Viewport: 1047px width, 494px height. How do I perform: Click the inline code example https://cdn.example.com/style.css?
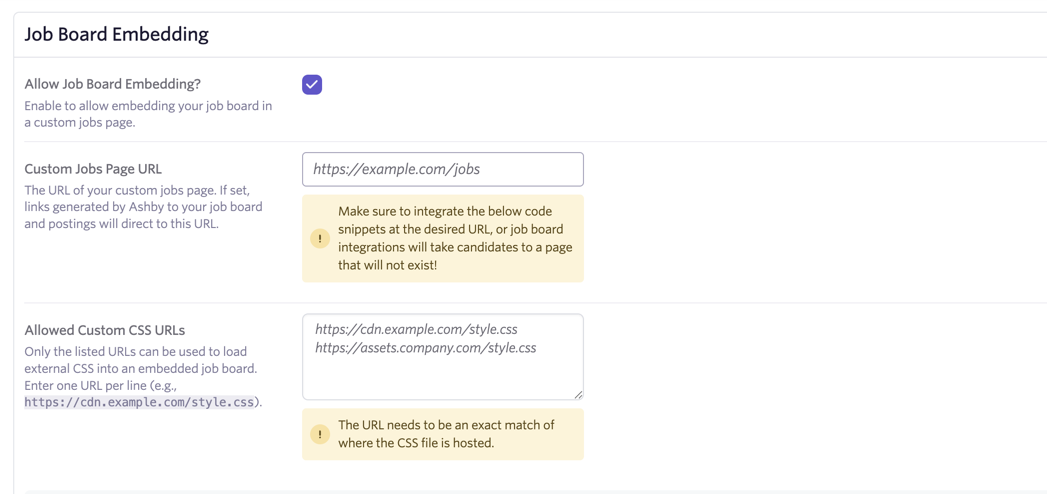[x=139, y=403]
